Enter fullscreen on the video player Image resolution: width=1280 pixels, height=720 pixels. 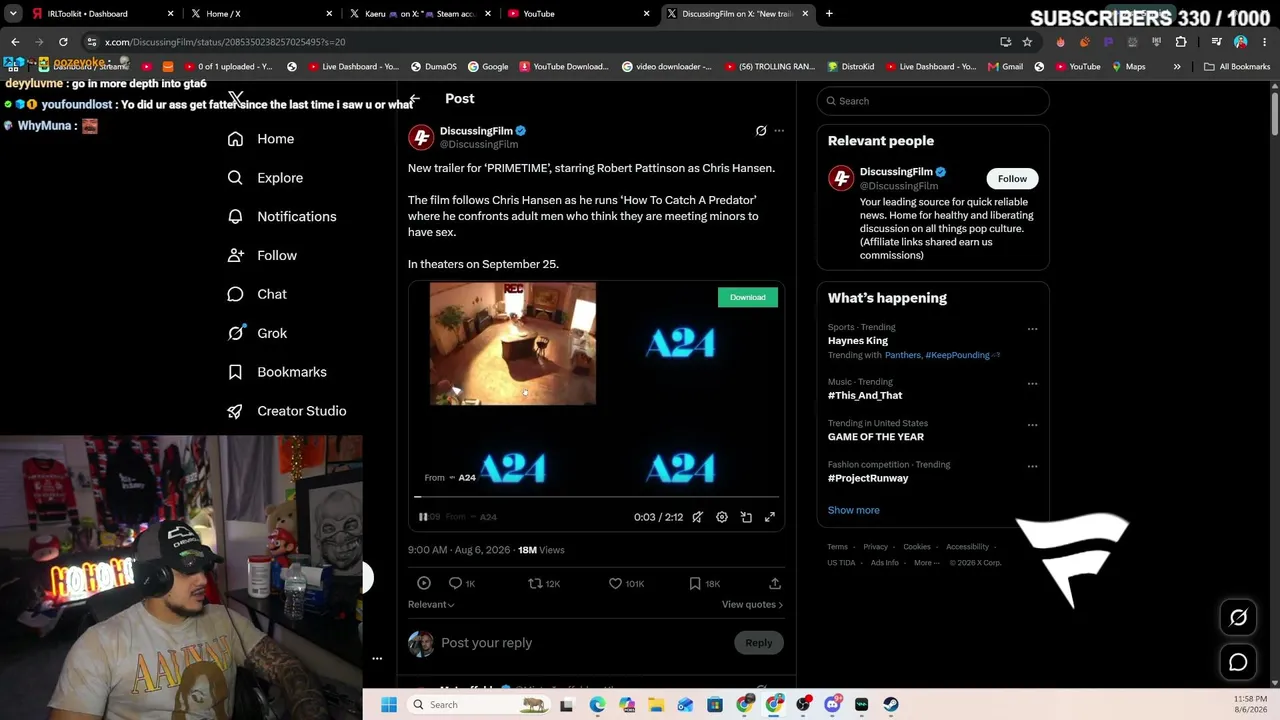click(x=770, y=517)
